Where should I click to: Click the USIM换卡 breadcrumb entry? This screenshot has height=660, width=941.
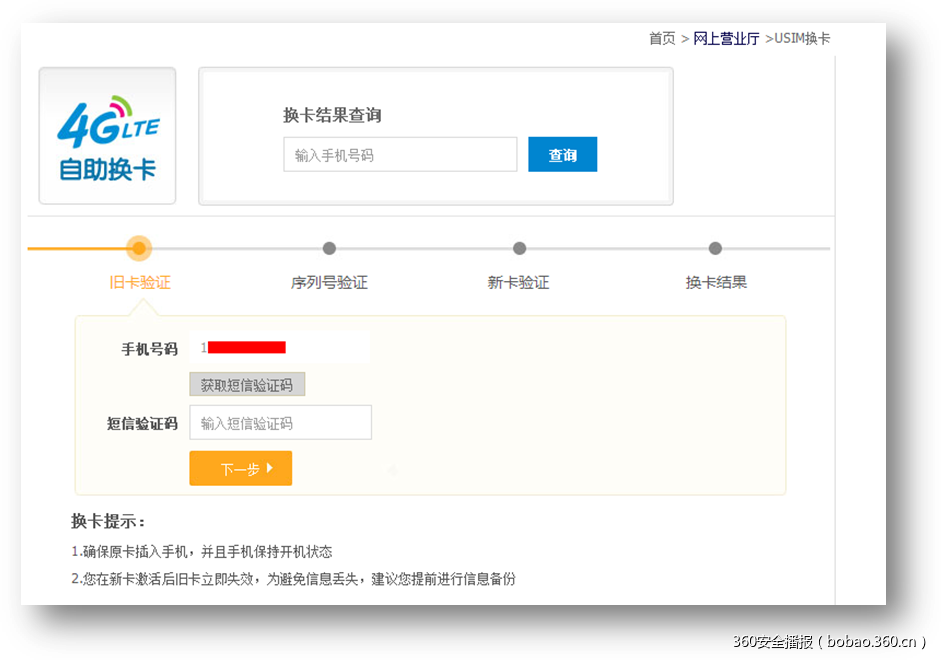click(x=799, y=38)
